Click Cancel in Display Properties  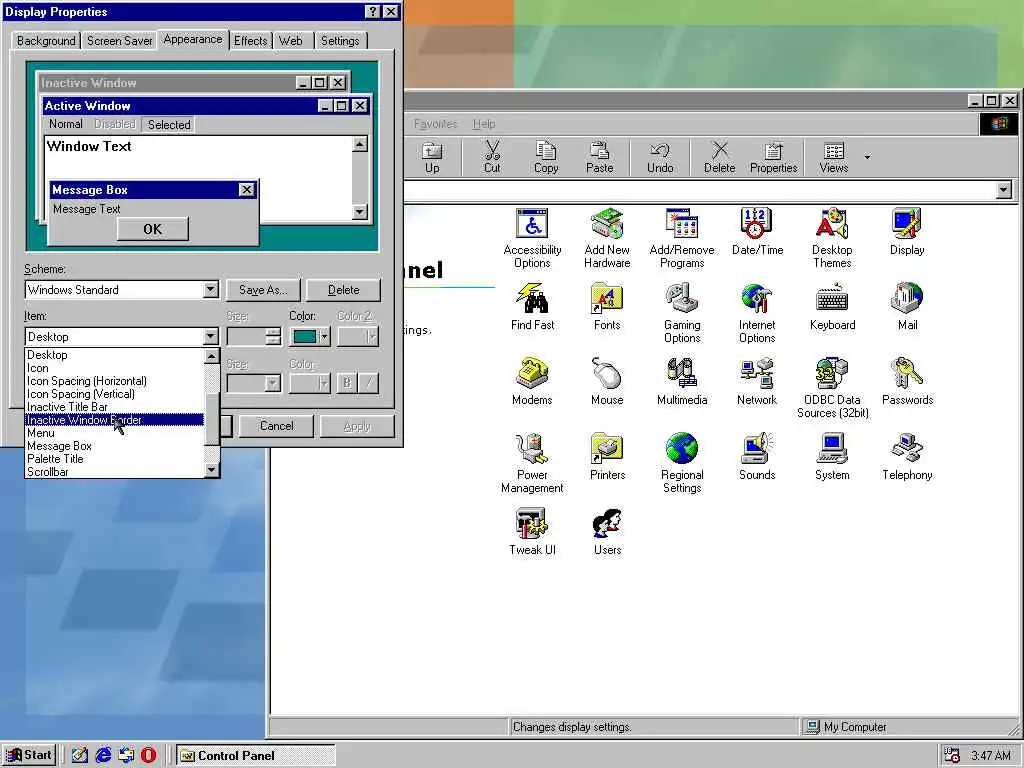point(277,426)
